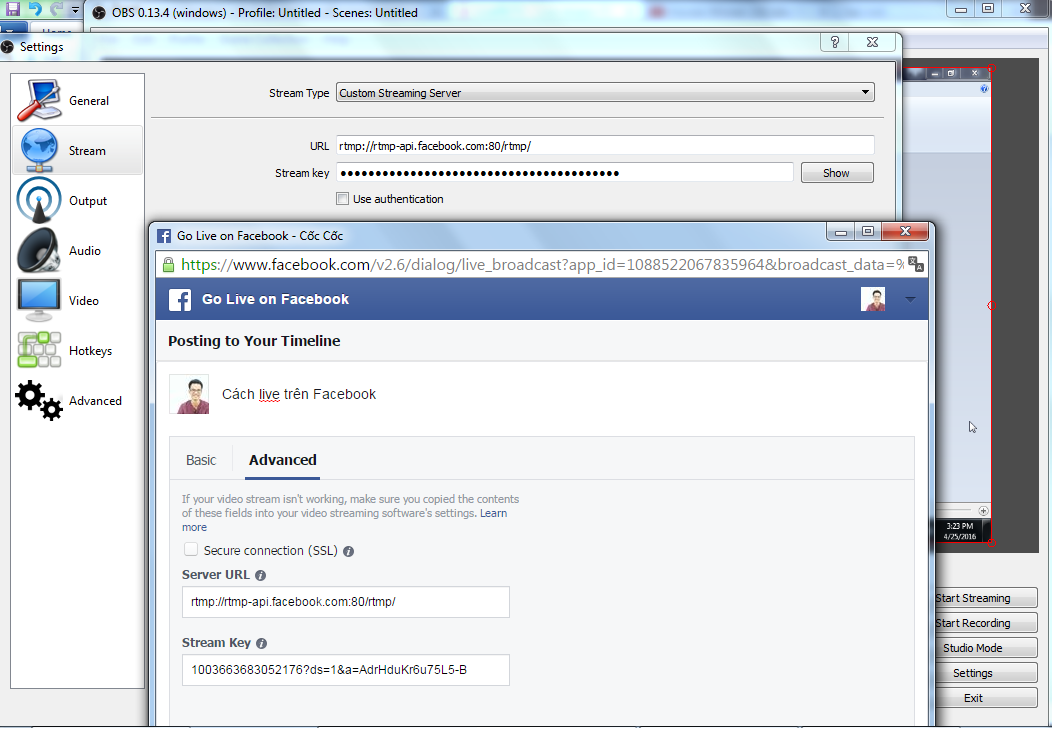Open the Hotkeys settings icon
The height and width of the screenshot is (734, 1052).
[x=38, y=349]
